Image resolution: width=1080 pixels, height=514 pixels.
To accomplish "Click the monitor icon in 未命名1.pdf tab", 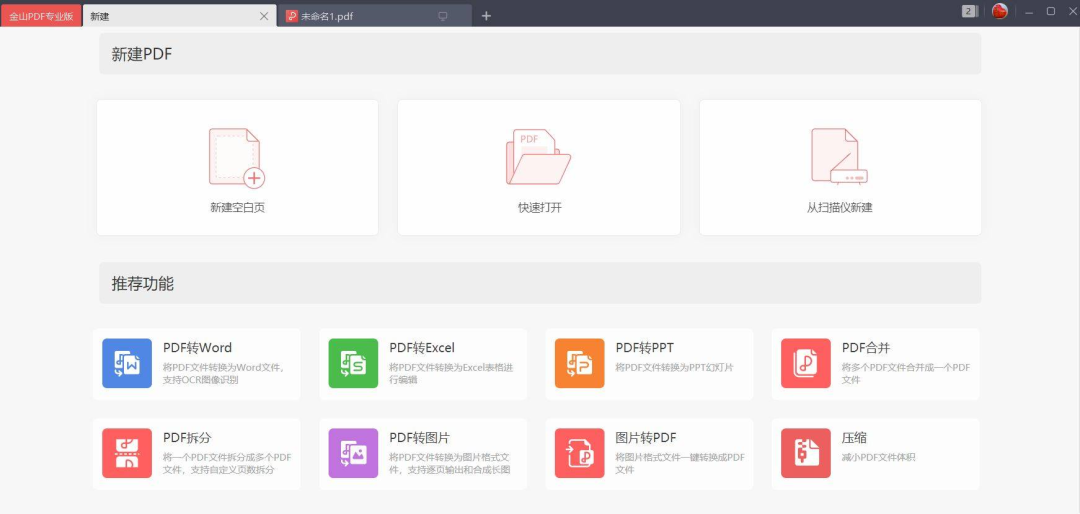I will pyautogui.click(x=443, y=17).
